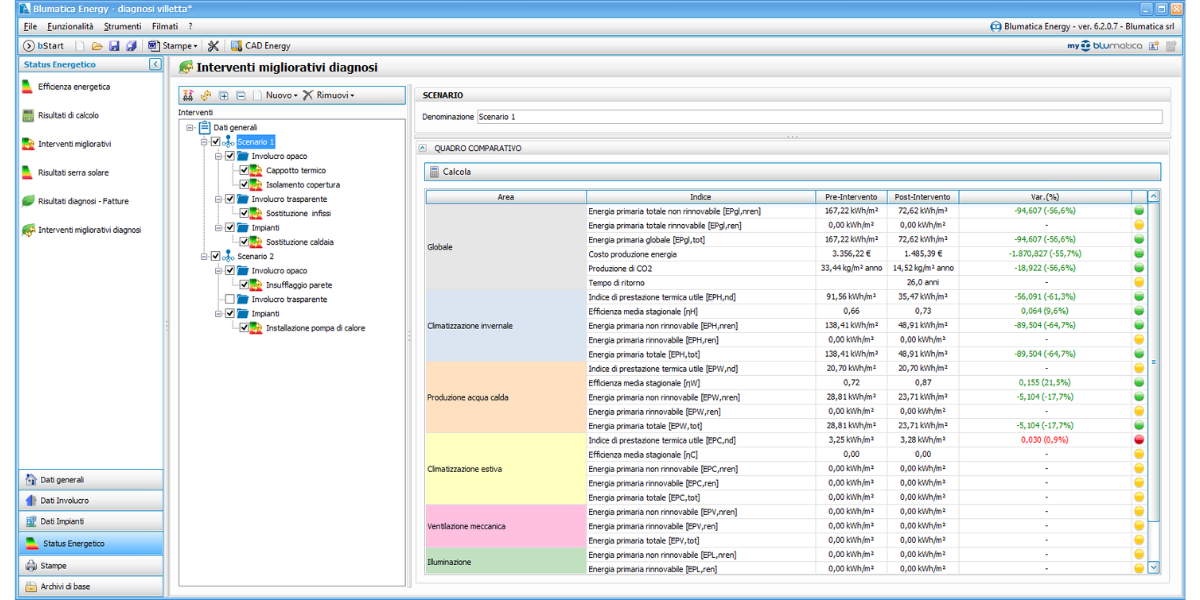
Task: Launch CAD Energy from the toolbar
Action: pyautogui.click(x=261, y=46)
